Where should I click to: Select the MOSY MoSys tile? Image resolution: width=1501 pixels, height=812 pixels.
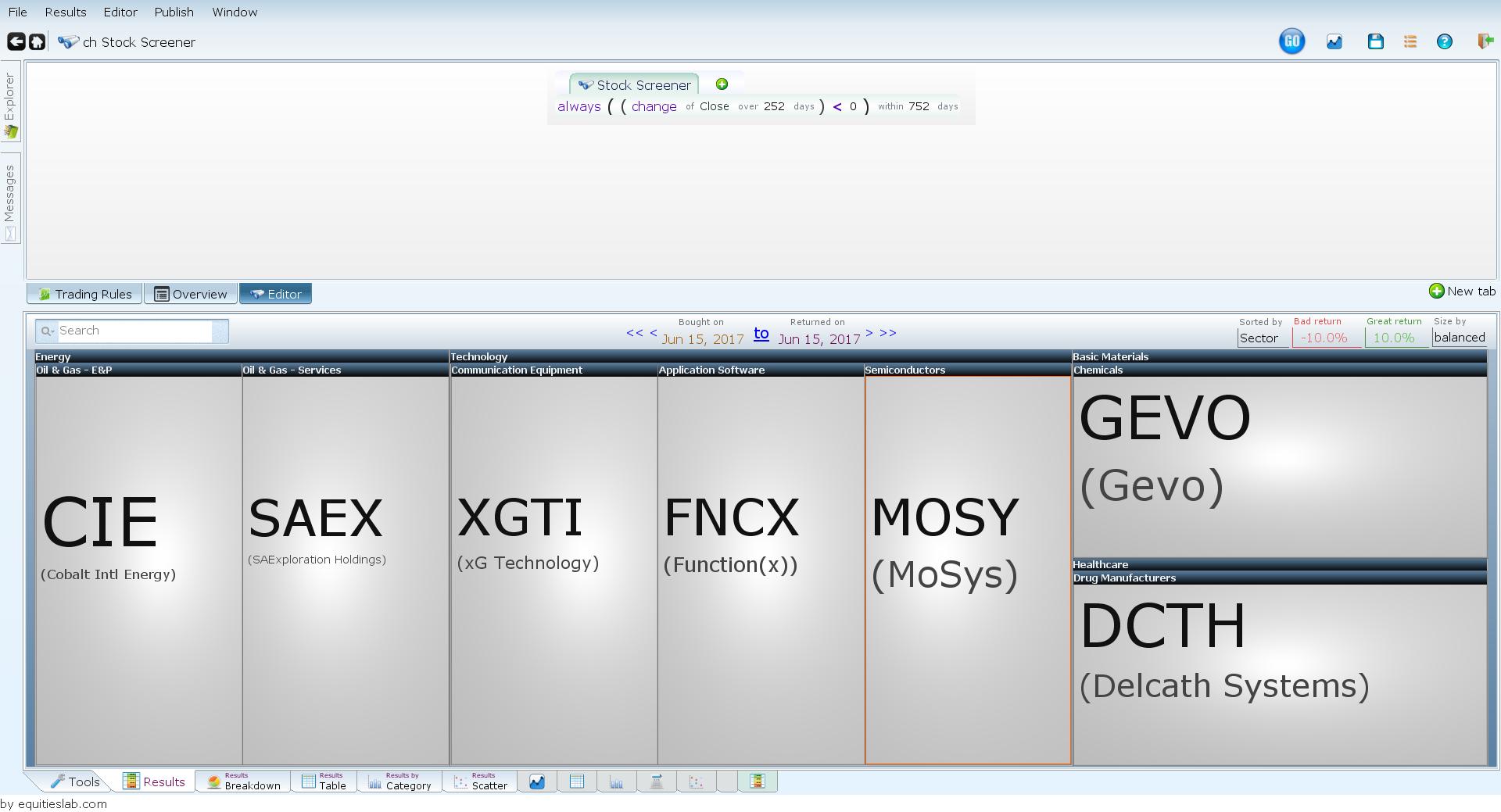(x=968, y=570)
